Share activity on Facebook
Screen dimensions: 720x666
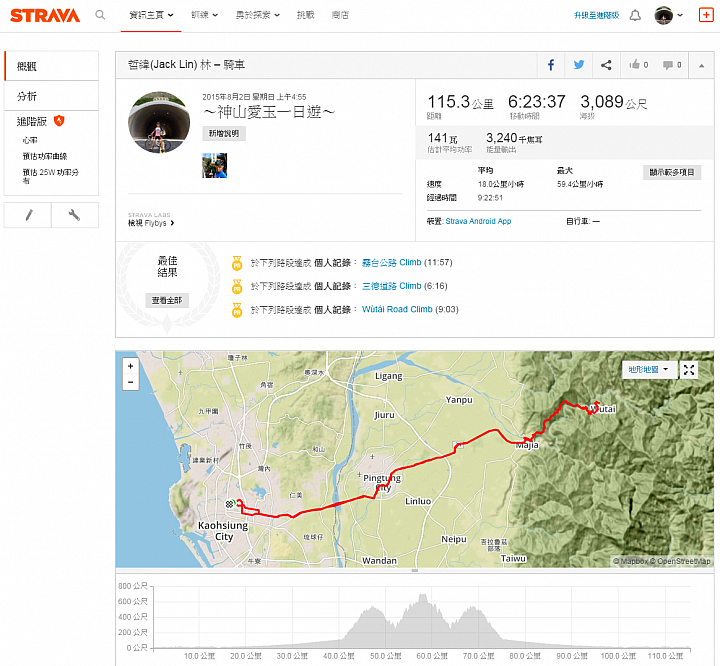click(551, 65)
